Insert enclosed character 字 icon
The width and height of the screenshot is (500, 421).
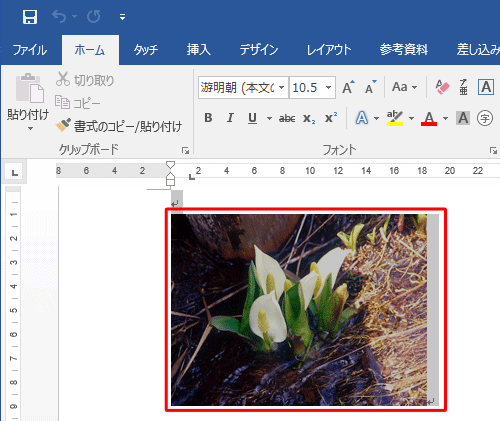(485, 118)
